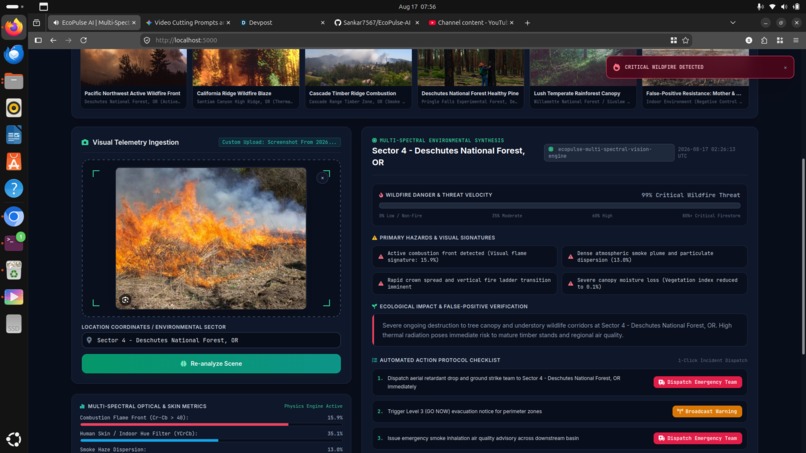This screenshot has height=453, width=806.
Task: Click the Firefox View icon left of tabs
Action: click(x=36, y=23)
